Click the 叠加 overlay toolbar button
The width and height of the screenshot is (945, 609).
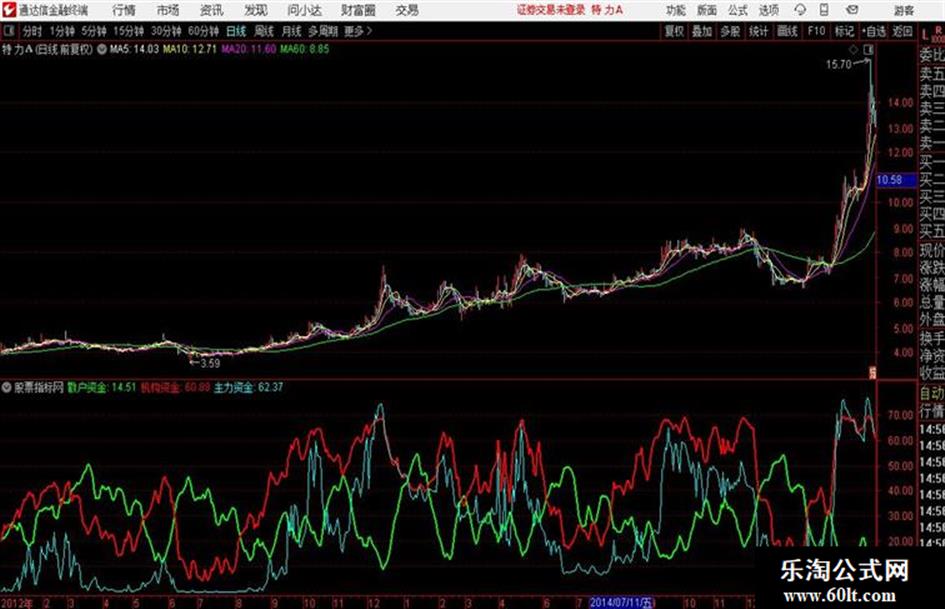pyautogui.click(x=702, y=31)
